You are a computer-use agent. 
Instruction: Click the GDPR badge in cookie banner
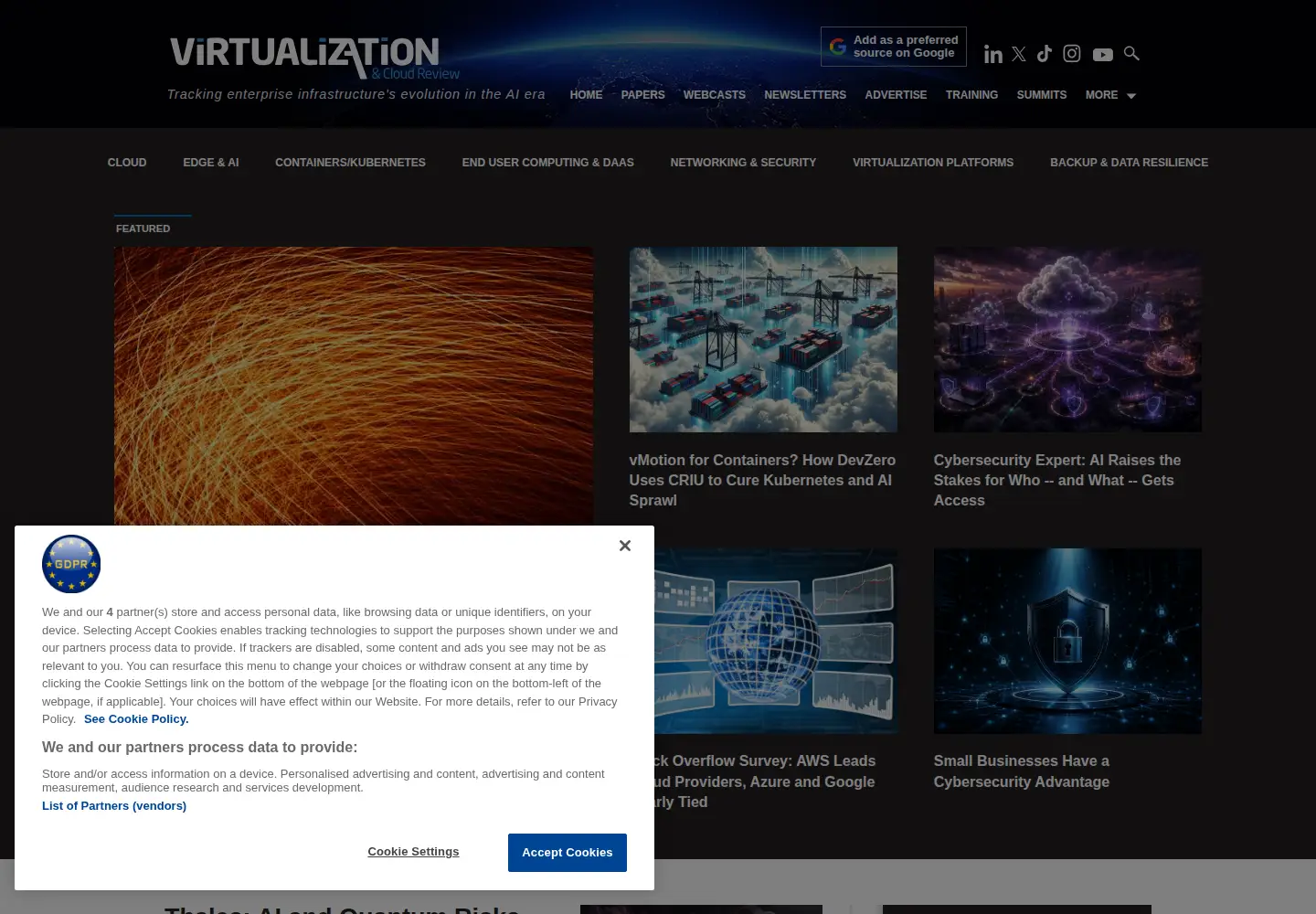tap(71, 564)
